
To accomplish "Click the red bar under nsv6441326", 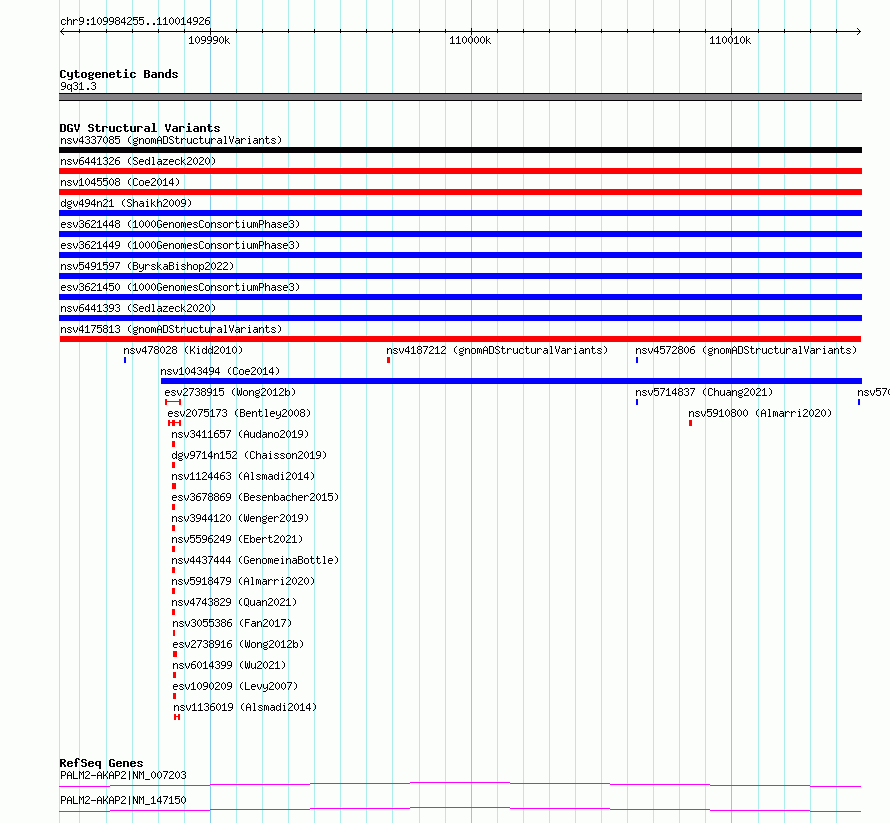I will click(460, 171).
